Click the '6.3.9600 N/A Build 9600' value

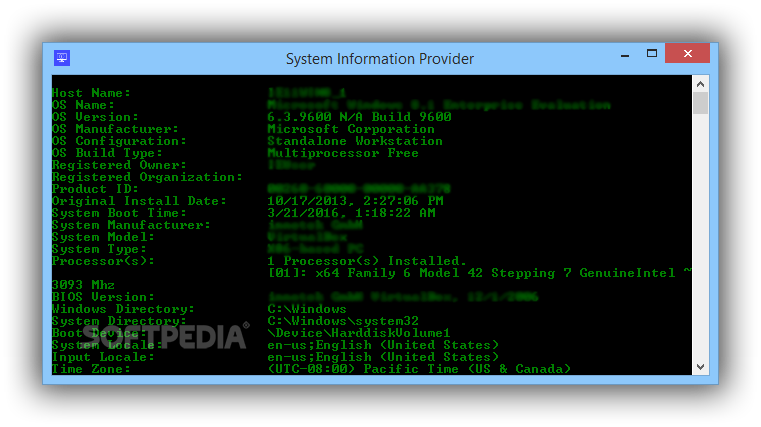point(359,117)
